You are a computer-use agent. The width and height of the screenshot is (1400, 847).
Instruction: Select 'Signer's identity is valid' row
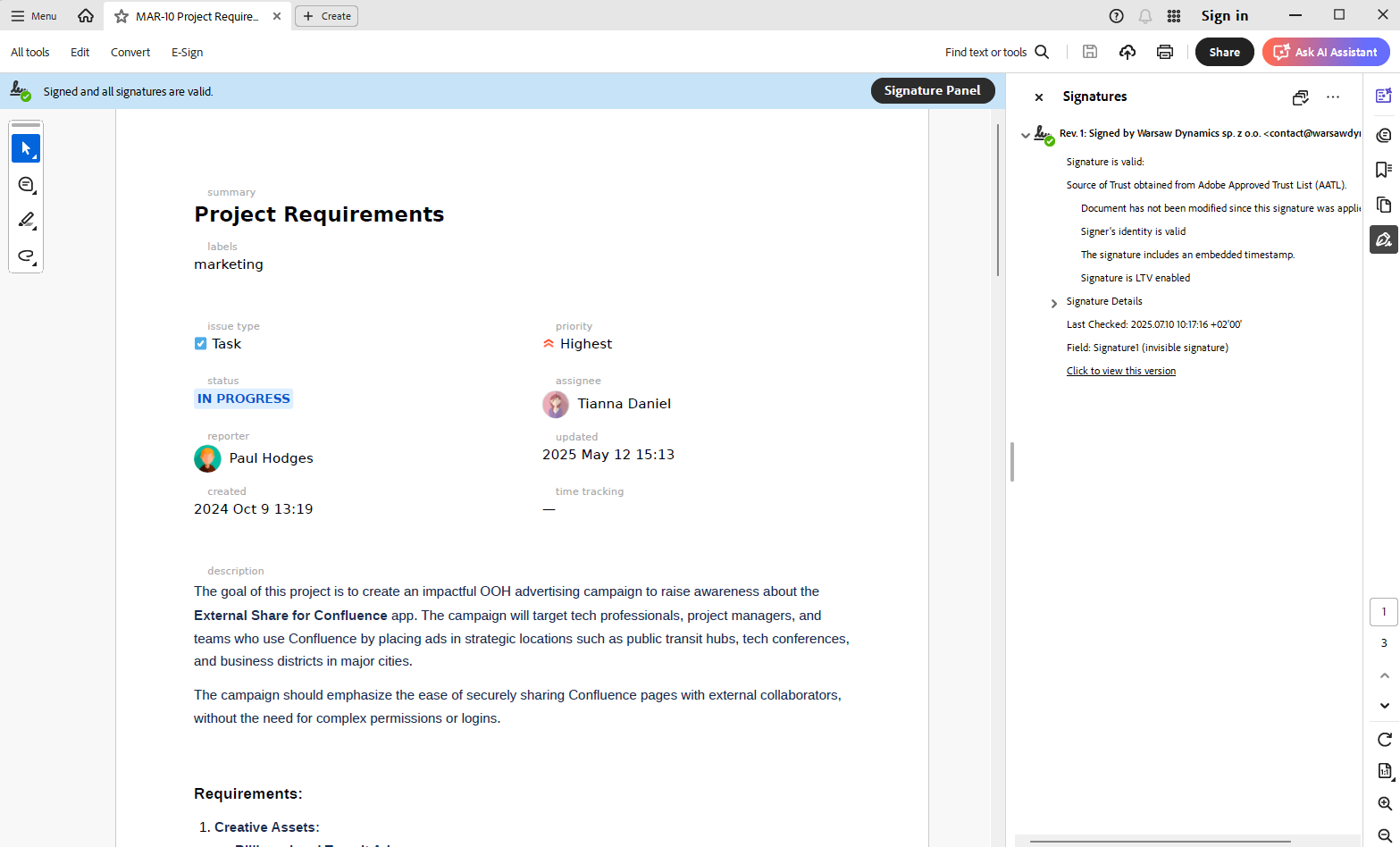pos(1134,231)
